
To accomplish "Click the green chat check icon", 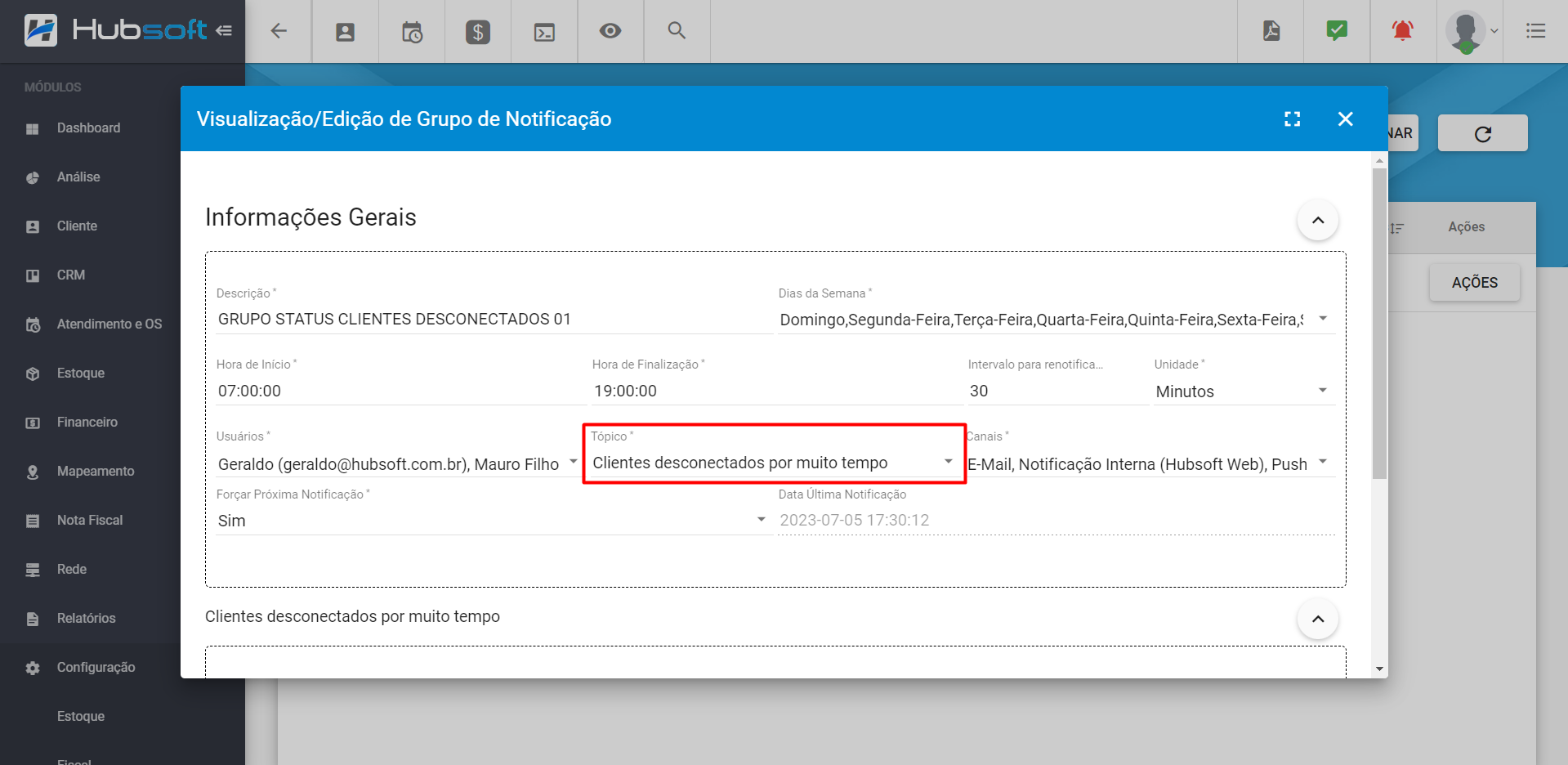I will tap(1337, 31).
